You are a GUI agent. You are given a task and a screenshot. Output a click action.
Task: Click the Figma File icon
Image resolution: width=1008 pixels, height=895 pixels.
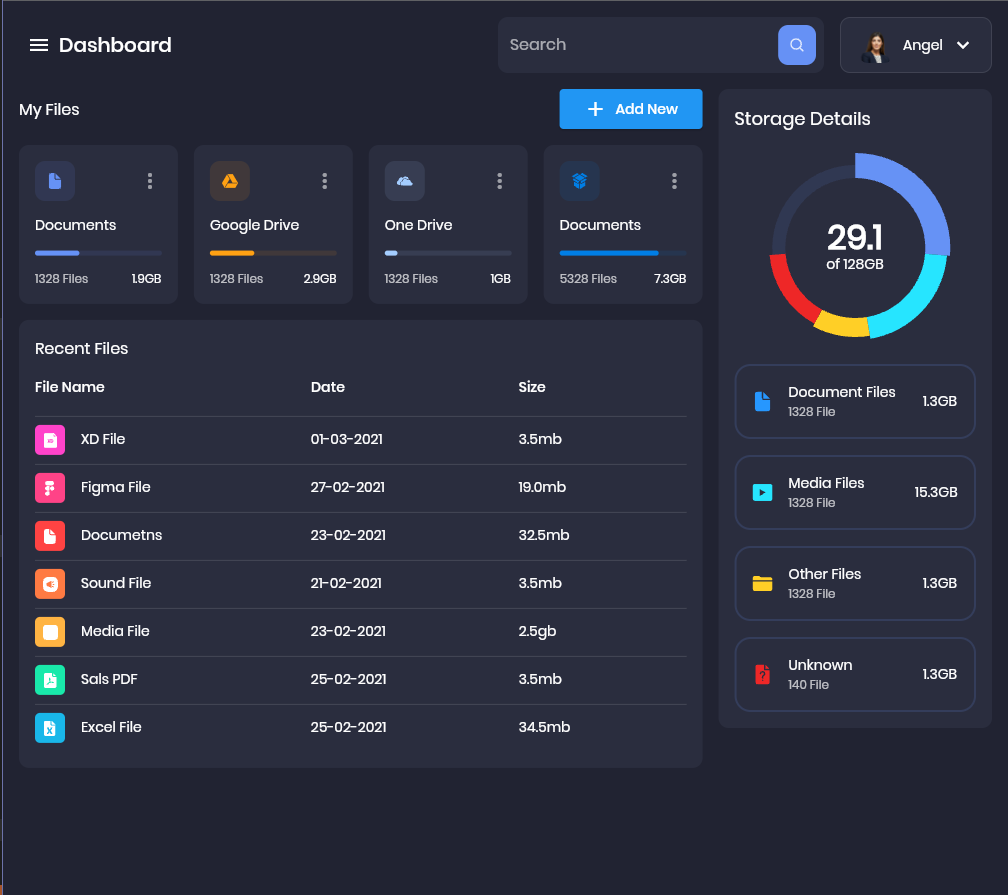tap(50, 488)
